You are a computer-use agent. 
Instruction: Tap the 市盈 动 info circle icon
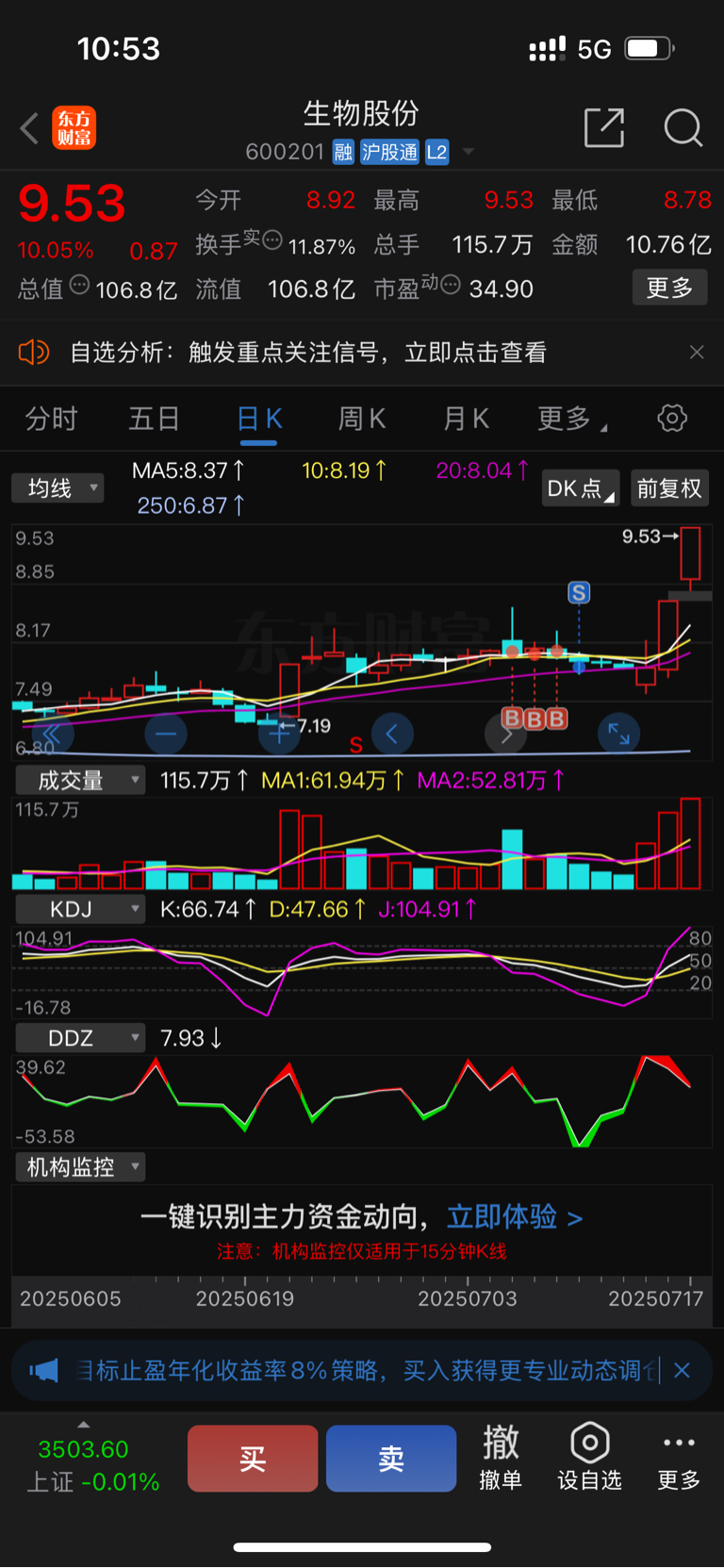pos(451,284)
